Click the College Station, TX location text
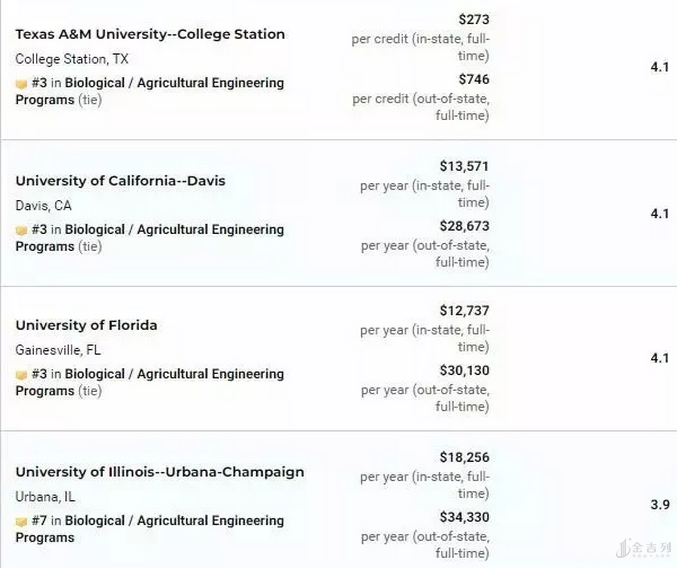This screenshot has width=680, height=568. point(72,59)
